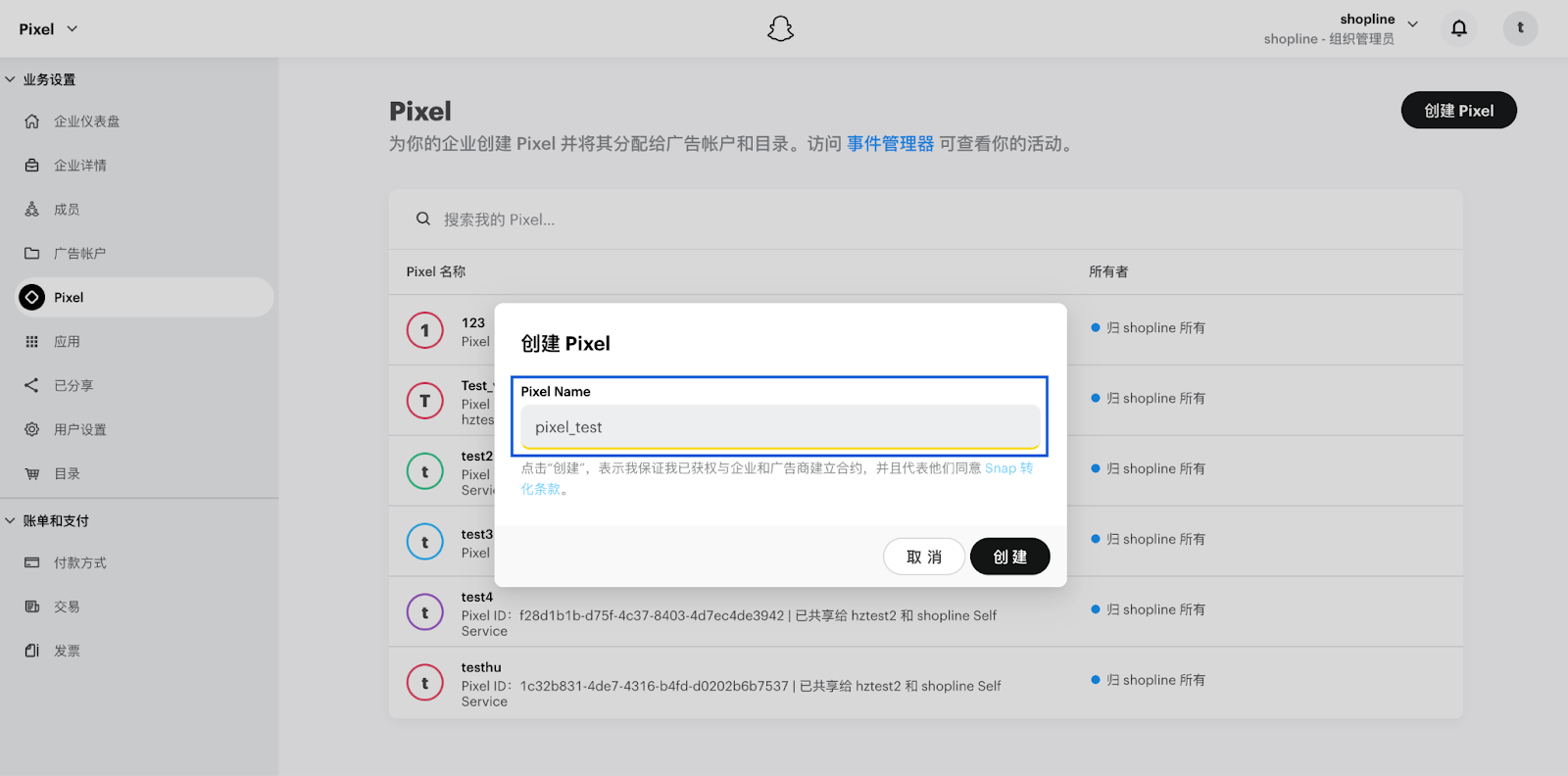Click the 成员 members icon

32,210
